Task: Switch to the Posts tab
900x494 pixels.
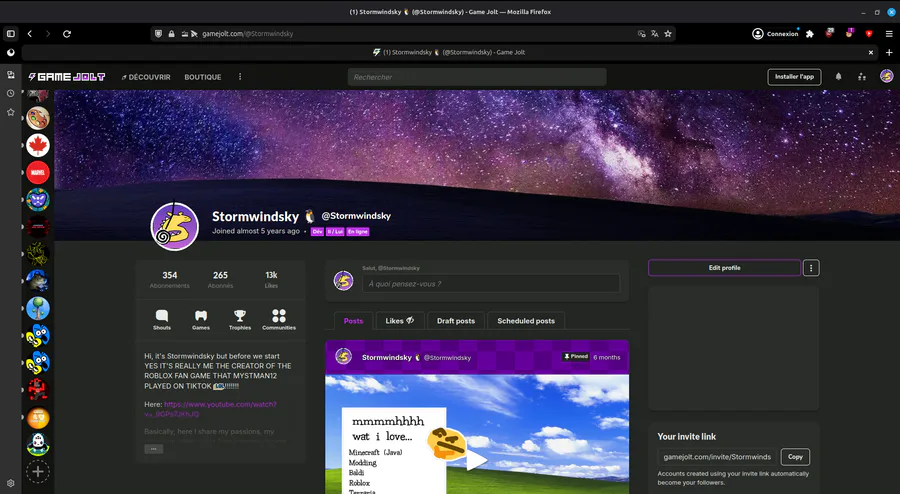Action: (x=354, y=321)
